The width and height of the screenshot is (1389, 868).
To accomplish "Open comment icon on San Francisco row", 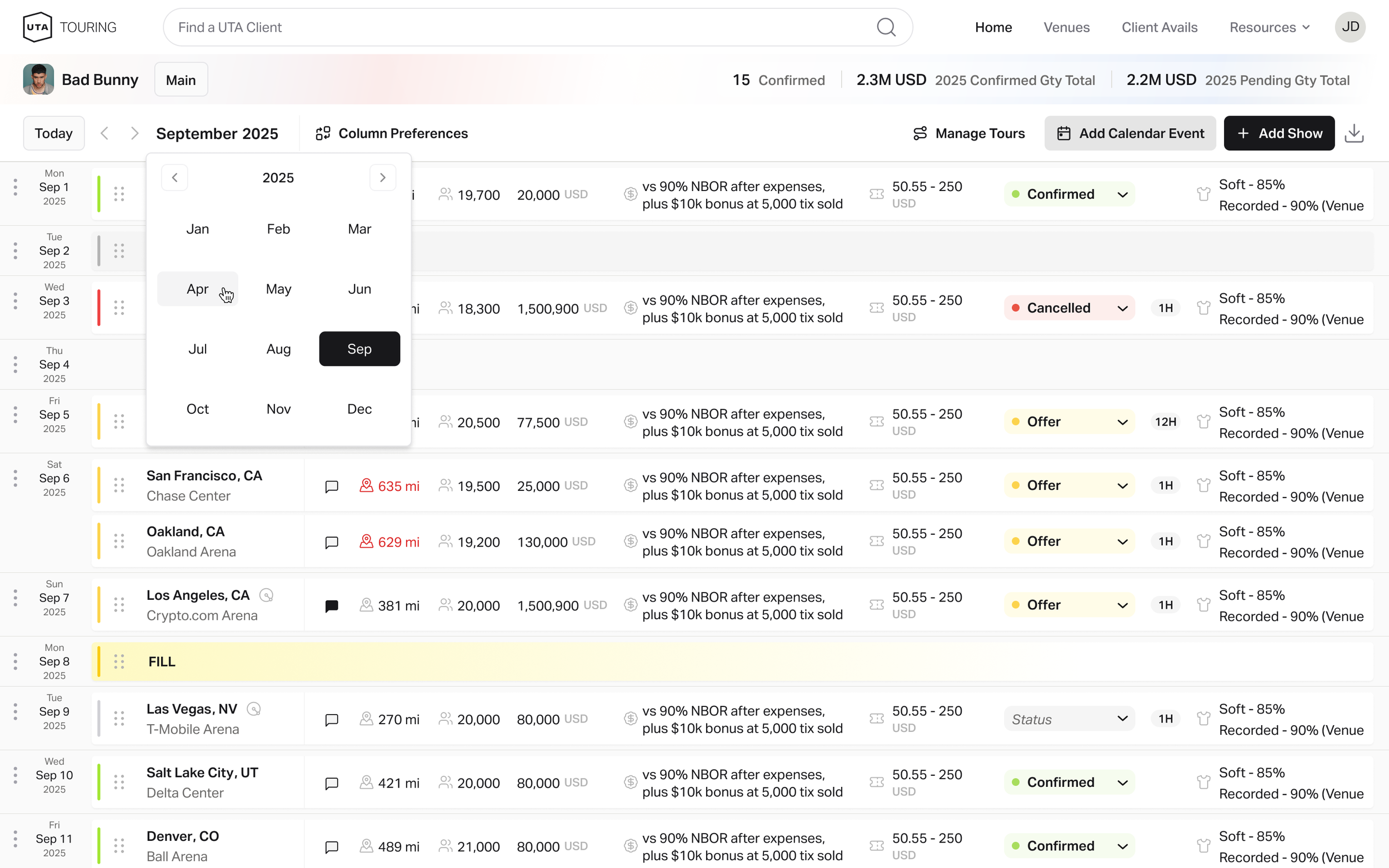I will [331, 486].
